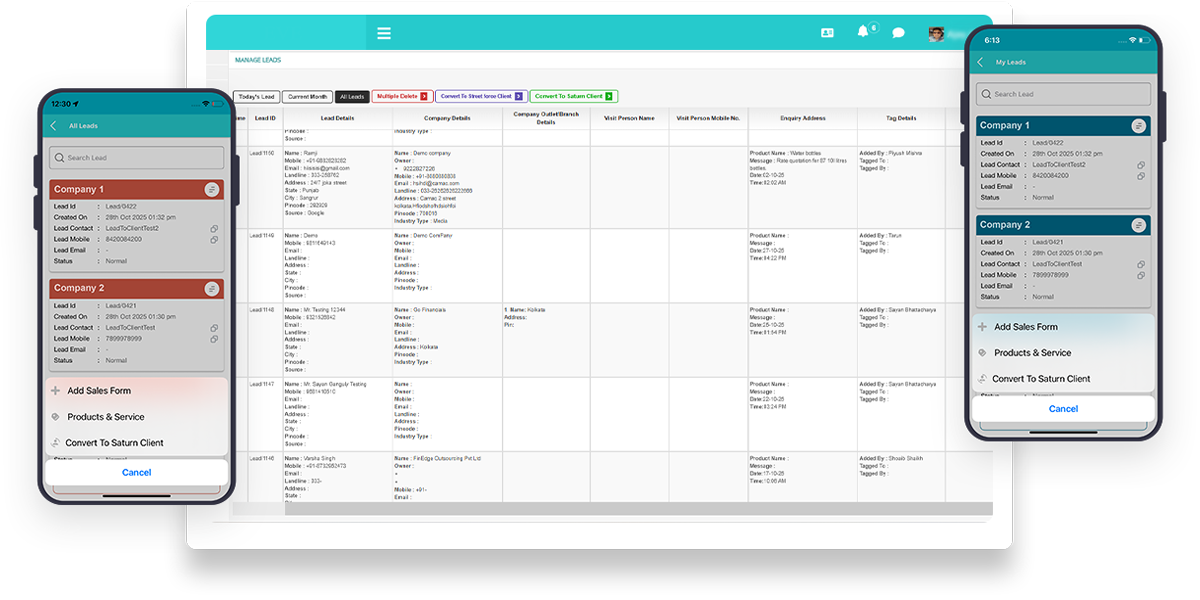Switch to Current Month filter
The width and height of the screenshot is (1200, 600).
tap(306, 96)
